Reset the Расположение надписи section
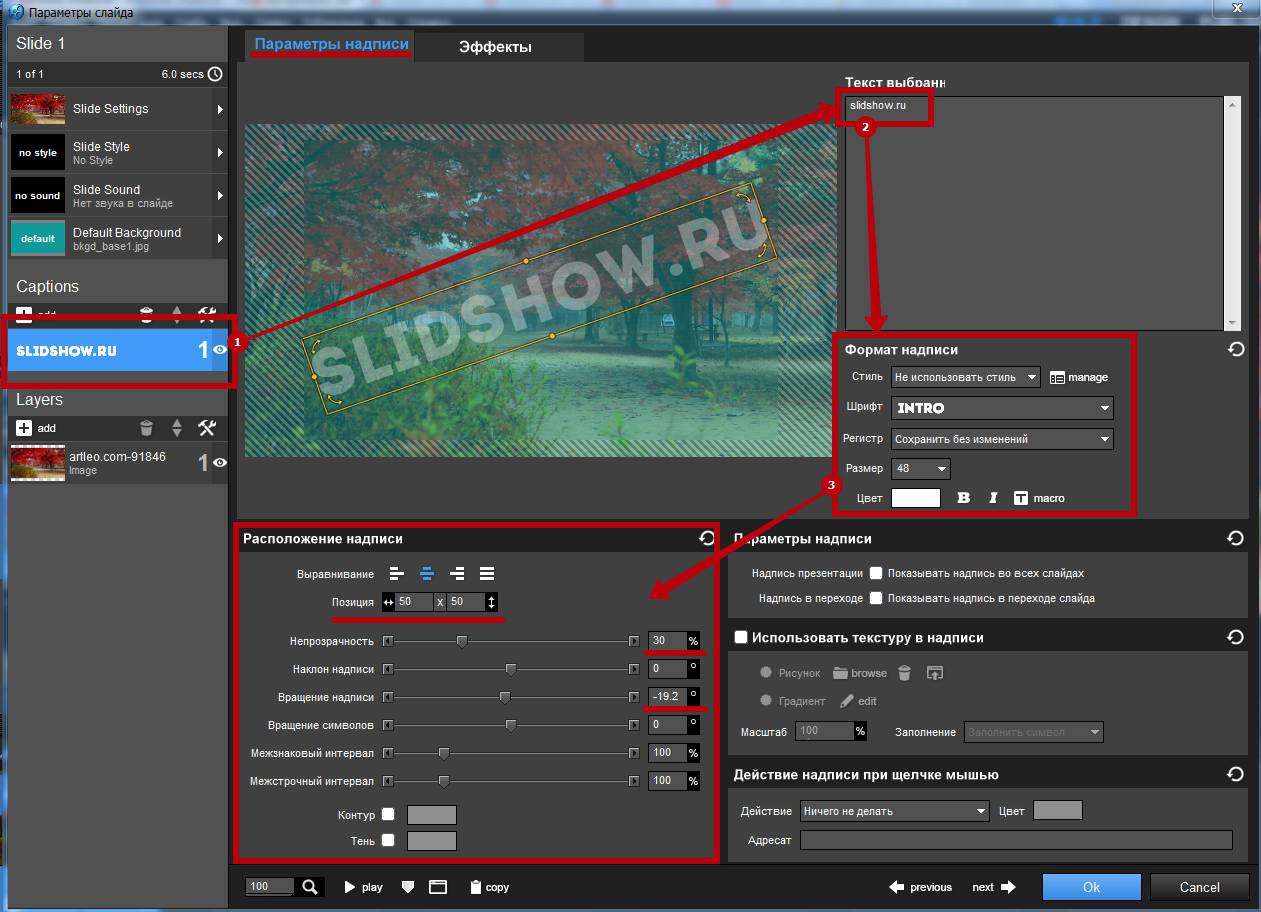This screenshot has height=912, width=1261. coord(707,538)
